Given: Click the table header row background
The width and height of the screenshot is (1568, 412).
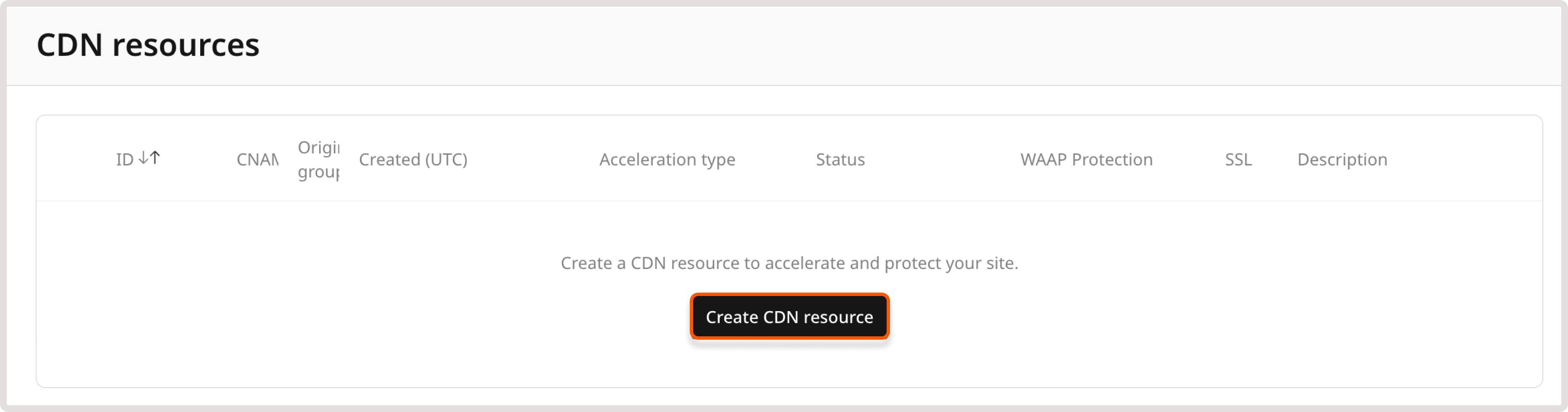Looking at the screenshot, I should (x=548, y=158).
